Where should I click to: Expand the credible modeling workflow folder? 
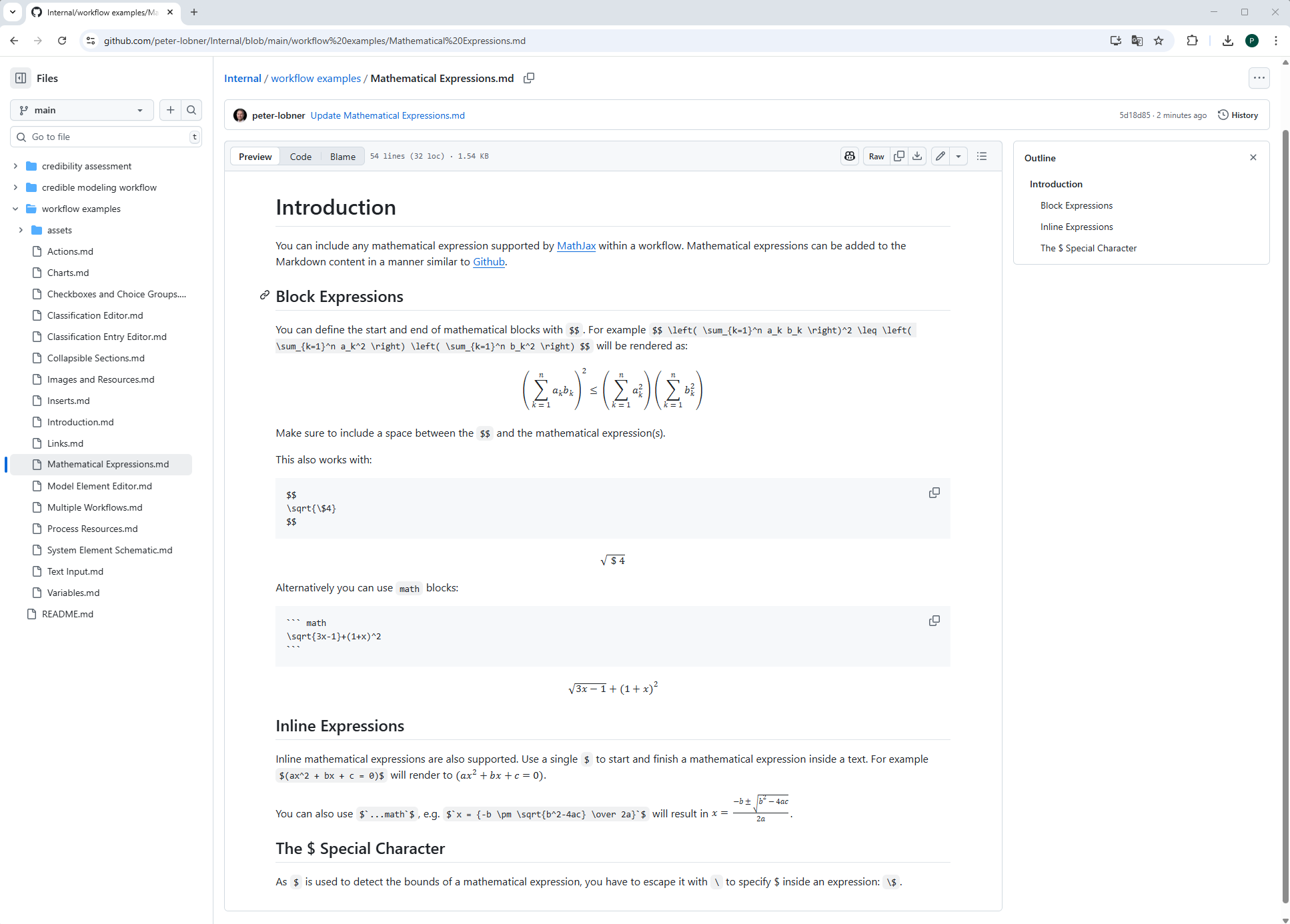tap(15, 187)
